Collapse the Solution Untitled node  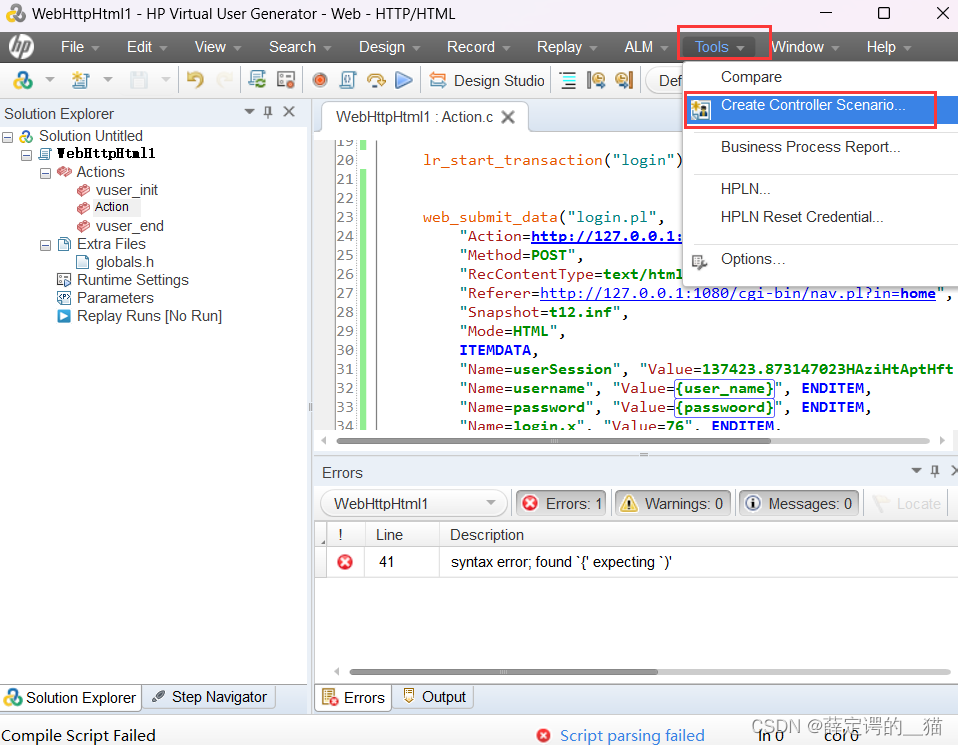coord(8,136)
